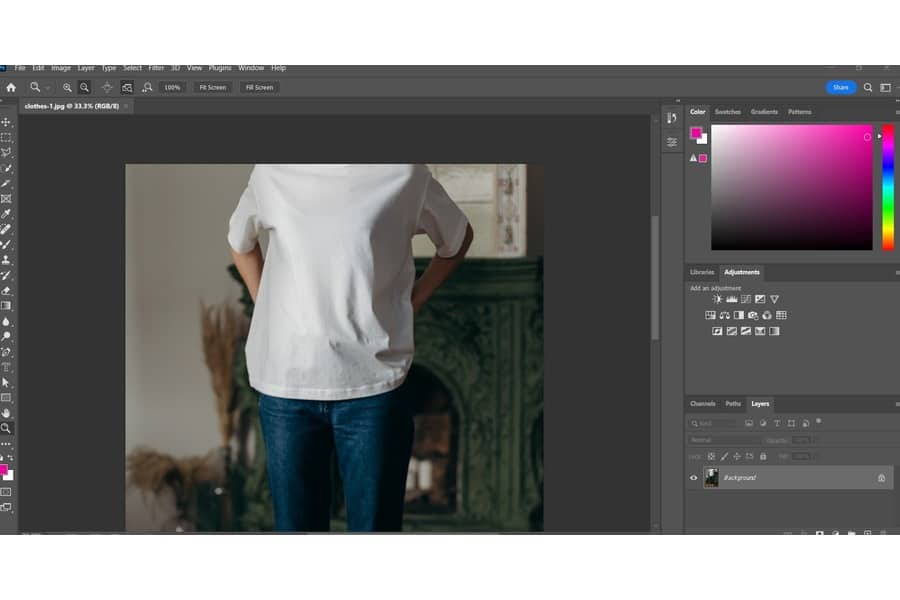Select the Frame tool
Viewport: 900px width, 600px height.
6,199
